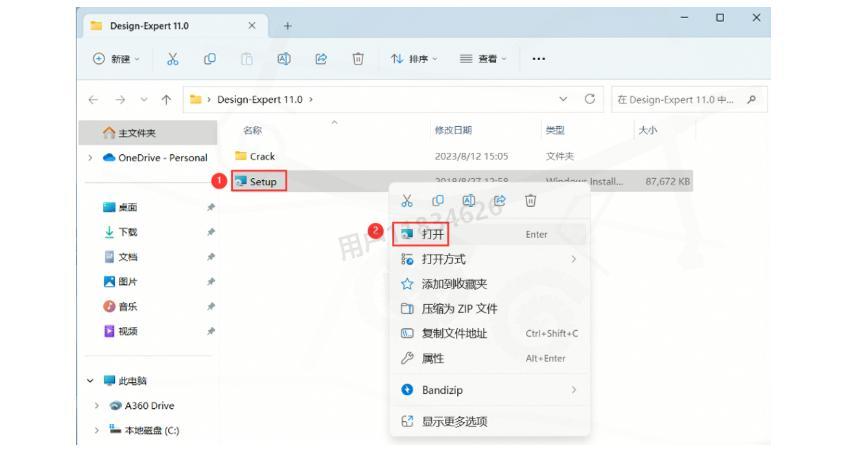Open the recent locations dropdown arrow

[x=144, y=100]
